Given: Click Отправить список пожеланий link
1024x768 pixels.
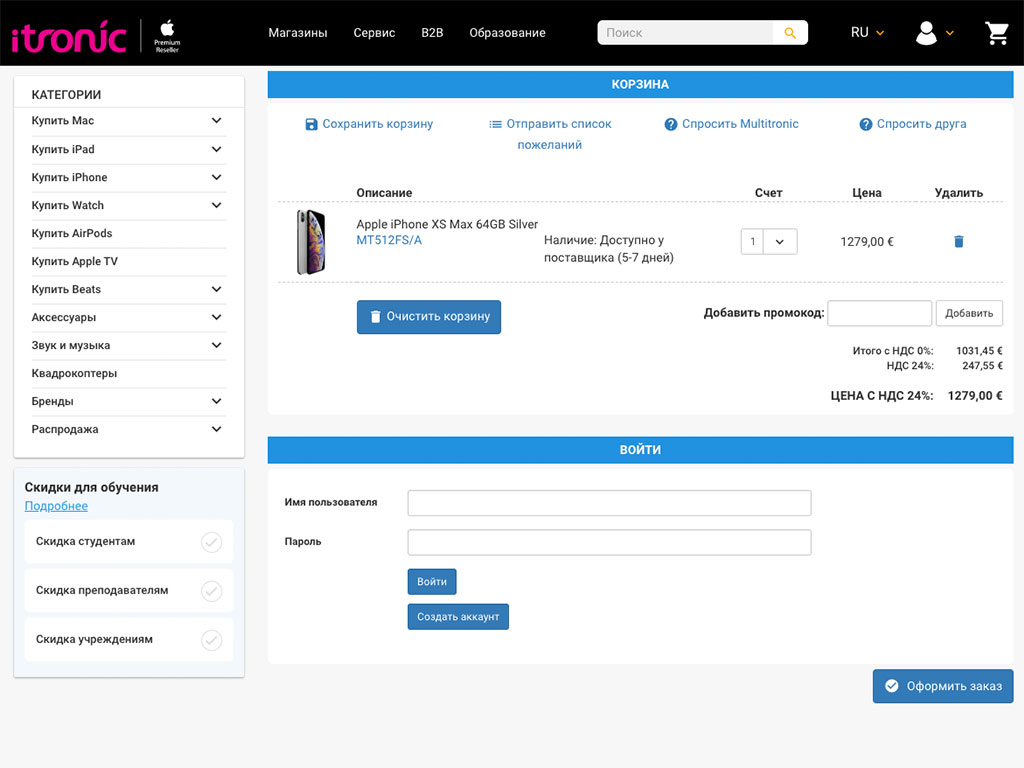Looking at the screenshot, I should click(558, 134).
